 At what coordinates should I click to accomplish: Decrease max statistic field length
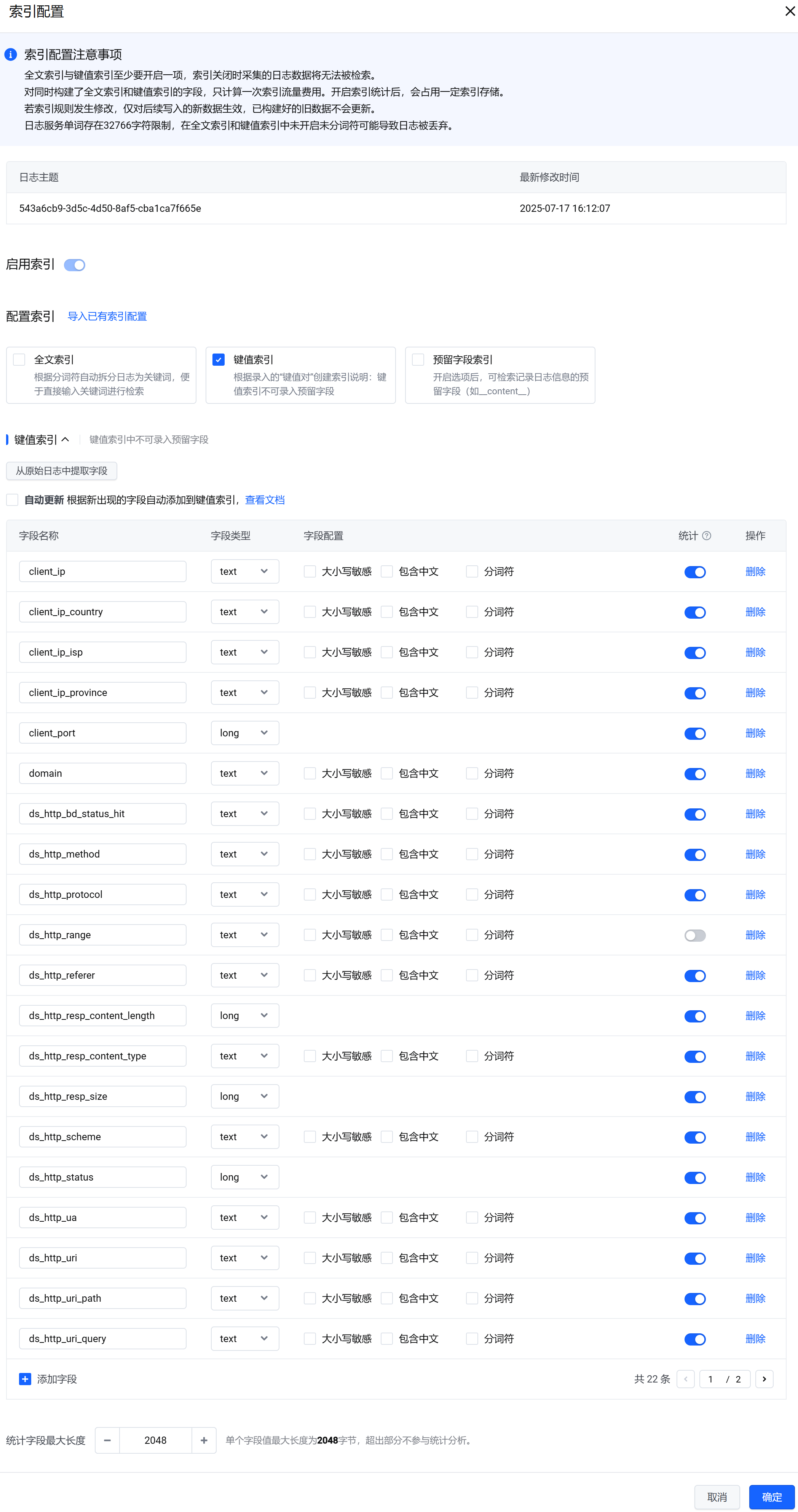[x=107, y=1440]
